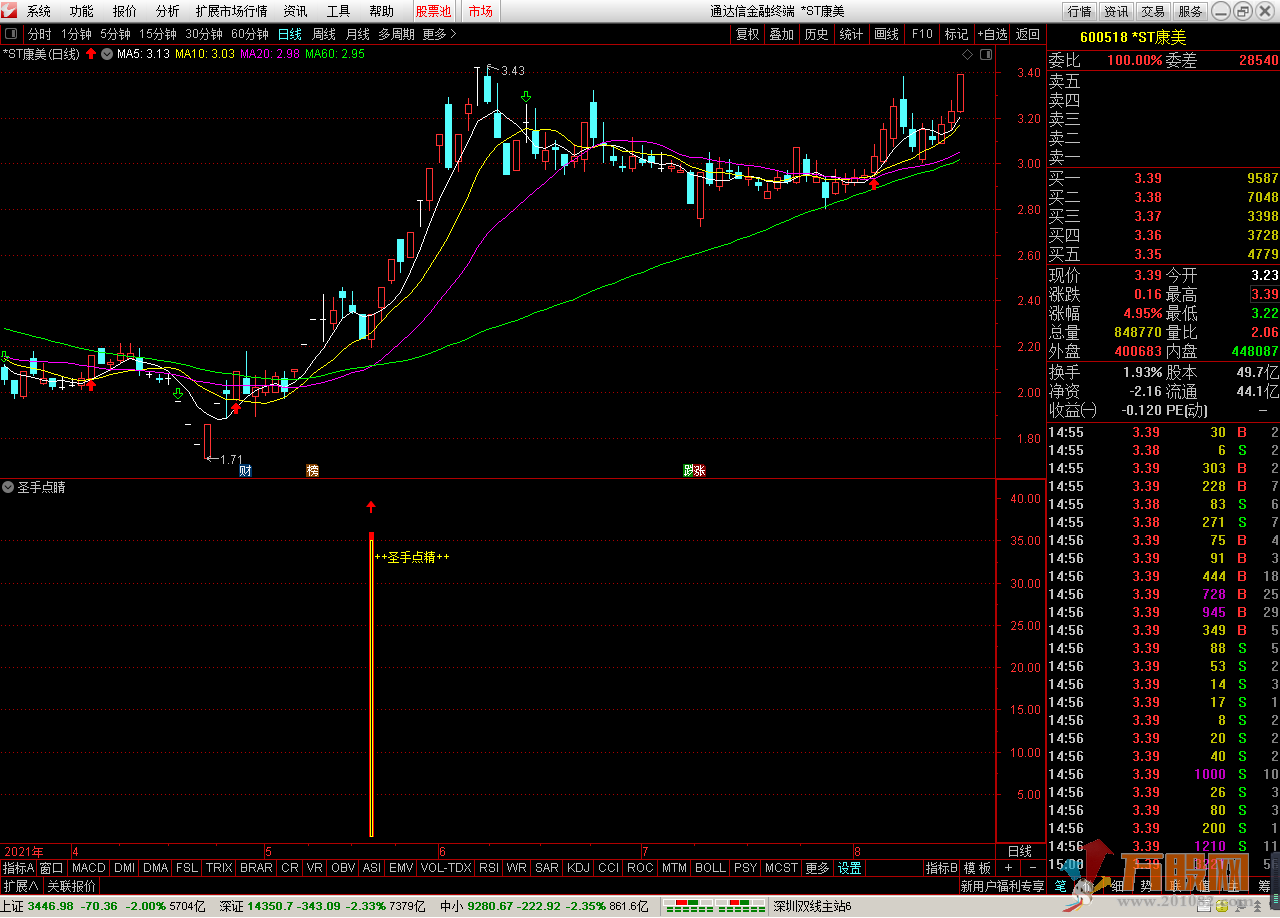Open the 股票池 tab
Image resolution: width=1280 pixels, height=918 pixels.
point(434,11)
